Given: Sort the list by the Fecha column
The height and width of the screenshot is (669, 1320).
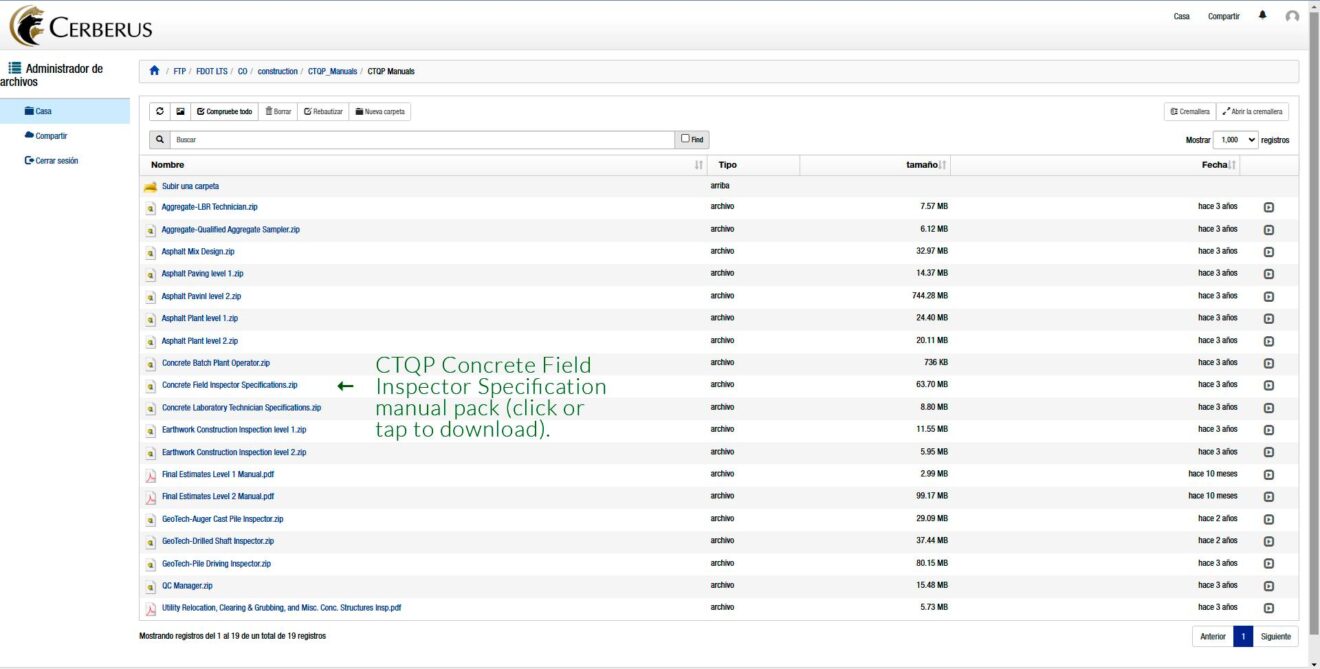Looking at the screenshot, I should tap(1219, 165).
